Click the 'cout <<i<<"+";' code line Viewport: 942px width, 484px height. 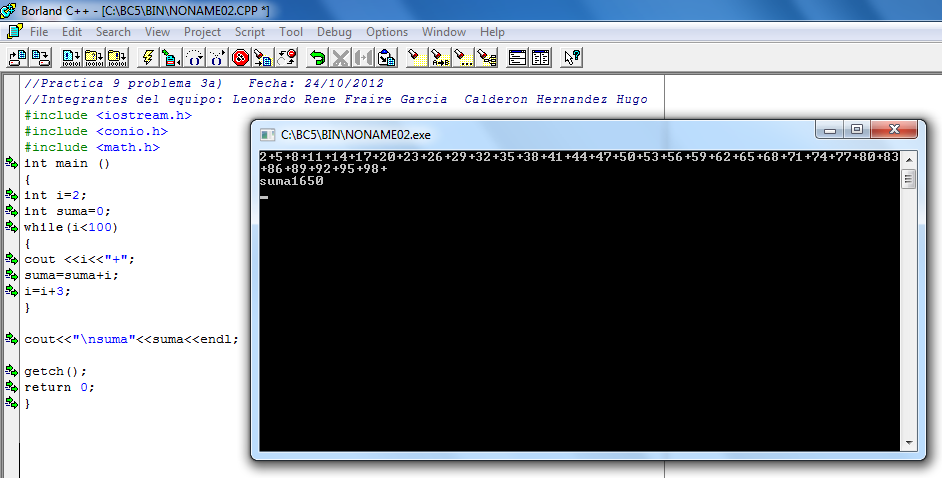coord(79,259)
